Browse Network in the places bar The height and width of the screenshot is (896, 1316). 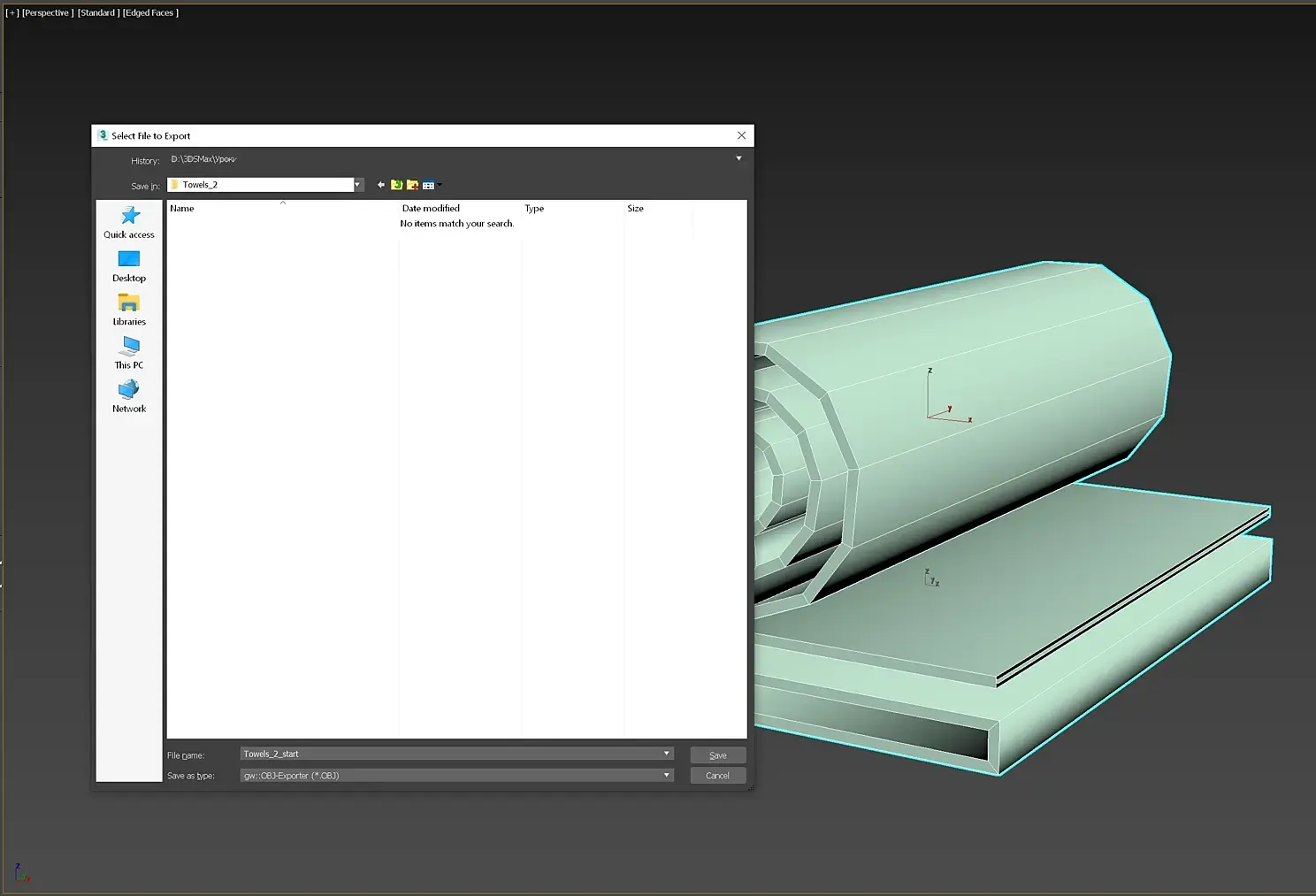click(x=129, y=396)
